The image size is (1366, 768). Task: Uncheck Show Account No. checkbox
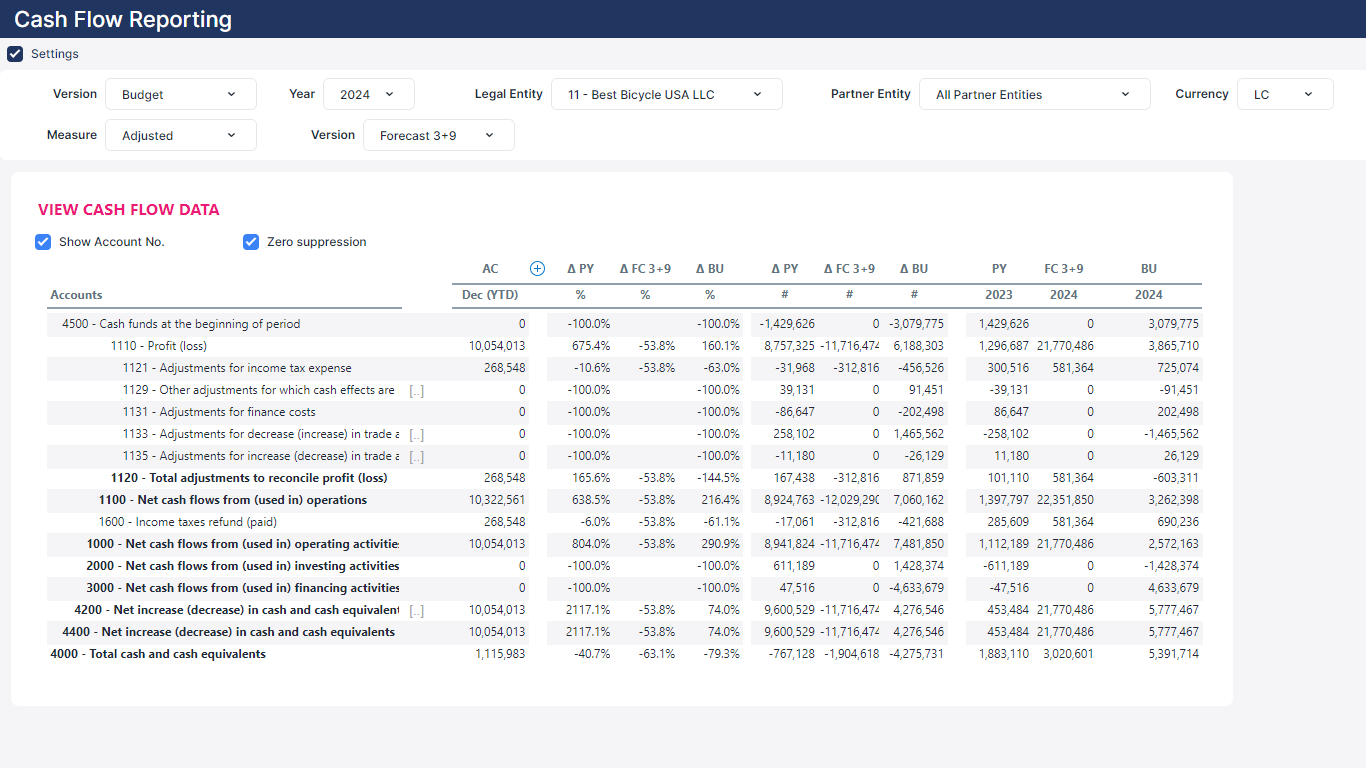click(43, 242)
